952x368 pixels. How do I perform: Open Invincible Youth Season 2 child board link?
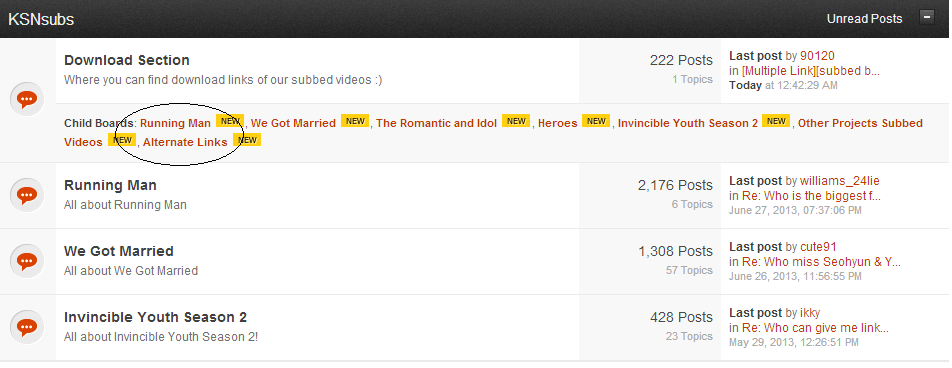[x=688, y=123]
